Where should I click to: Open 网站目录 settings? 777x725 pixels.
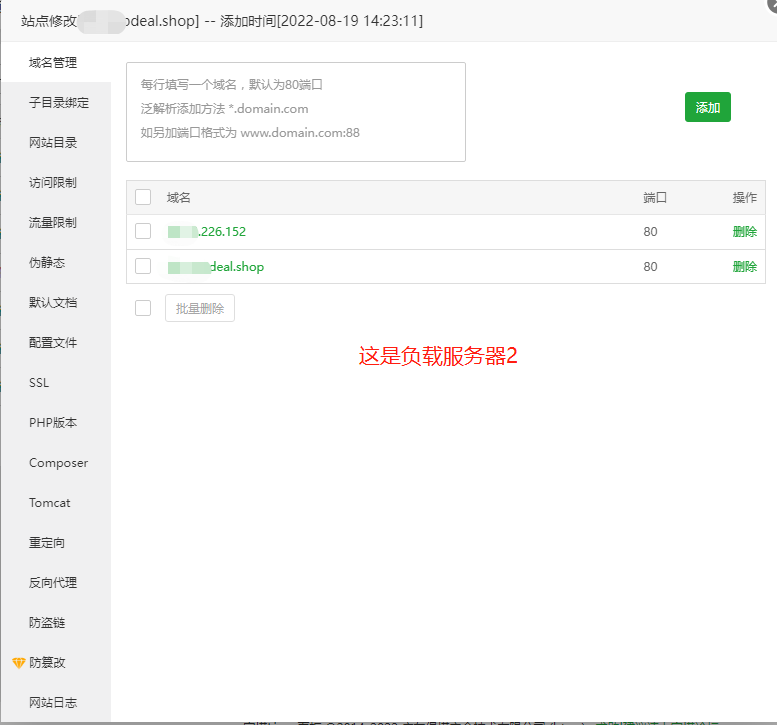point(53,143)
